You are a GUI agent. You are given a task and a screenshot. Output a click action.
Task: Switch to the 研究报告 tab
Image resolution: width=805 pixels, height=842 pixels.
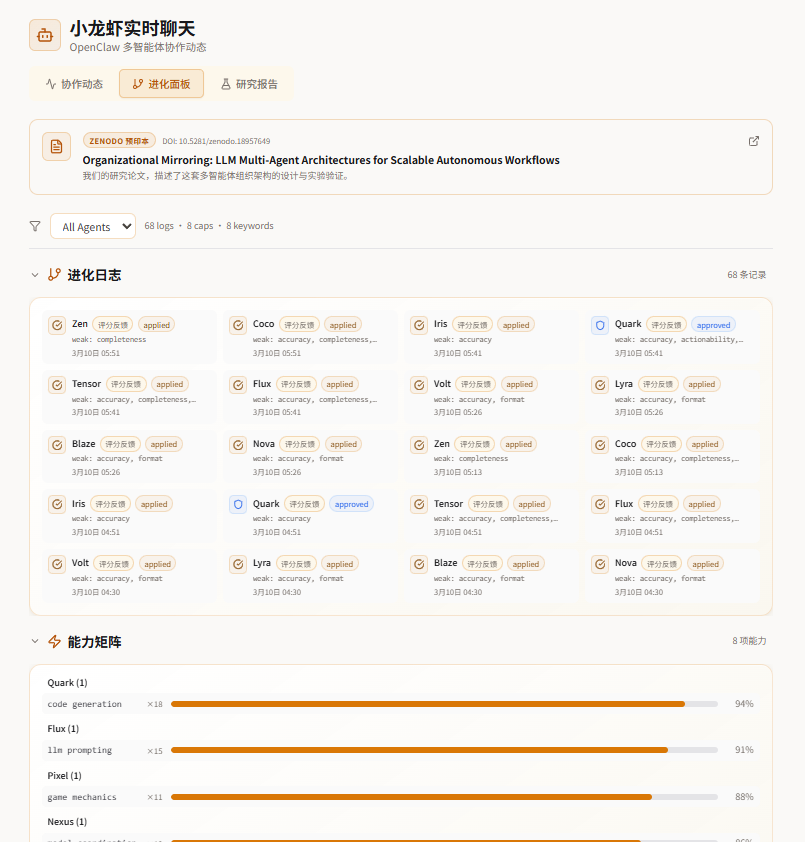point(249,84)
